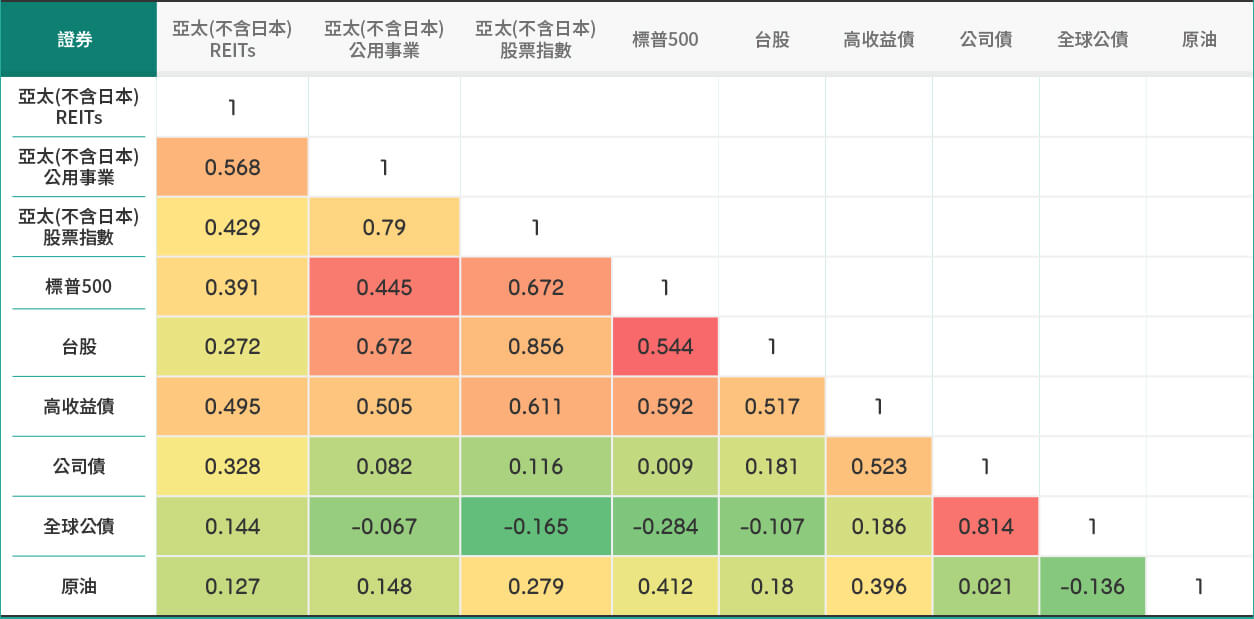The image size is (1254, 619).
Task: Select the dark green -0.165 cell
Action: [536, 527]
